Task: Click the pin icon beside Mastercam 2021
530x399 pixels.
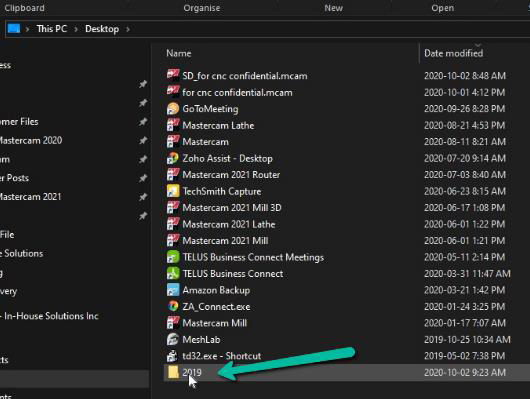Action: (x=143, y=197)
